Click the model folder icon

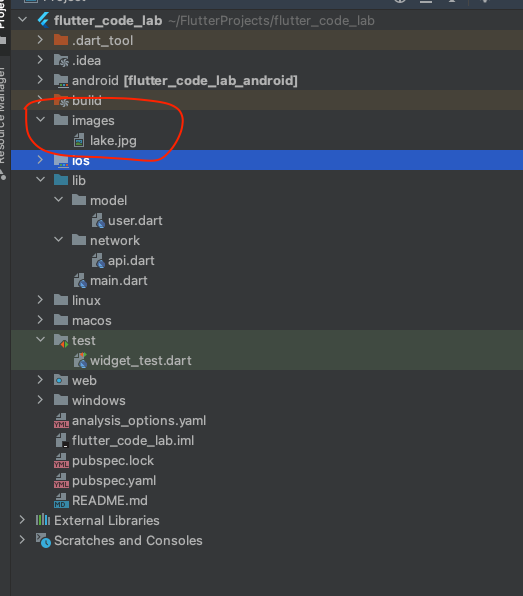click(79, 200)
